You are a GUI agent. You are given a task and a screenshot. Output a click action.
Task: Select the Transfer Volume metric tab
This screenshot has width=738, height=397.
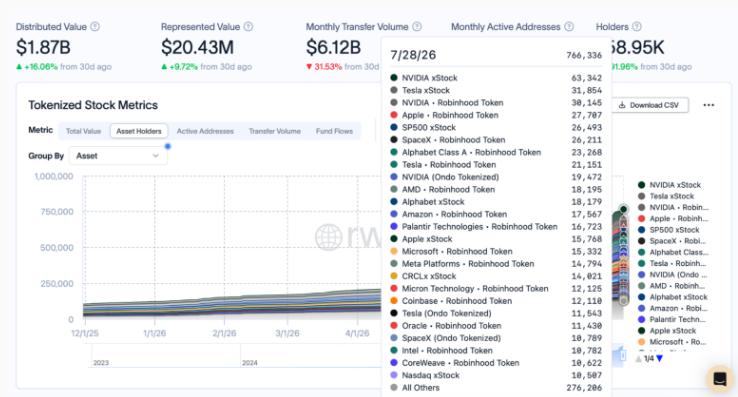275,131
